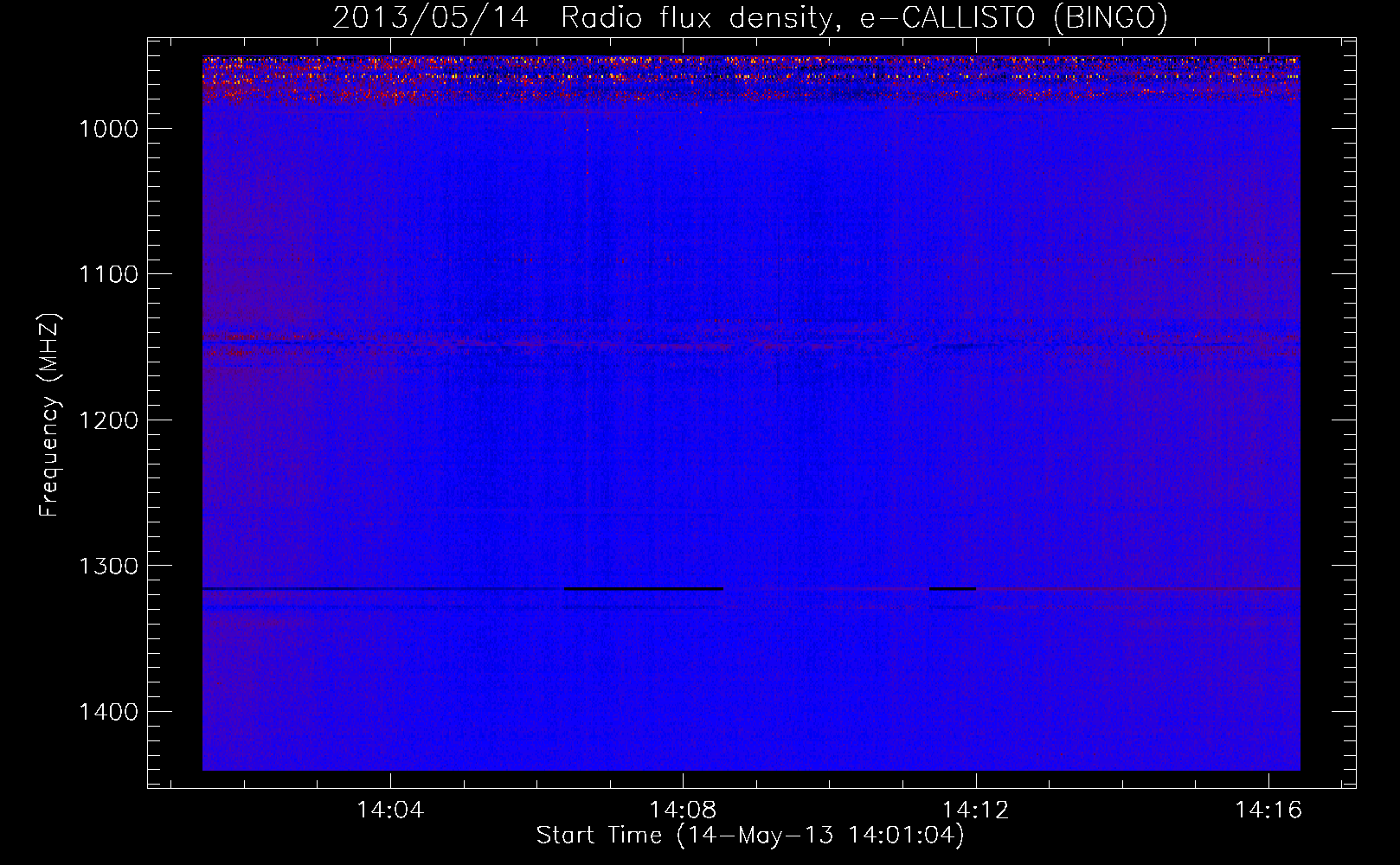
Task: Click the "Frequency (MHZ)" axis label
Action: click(50, 415)
